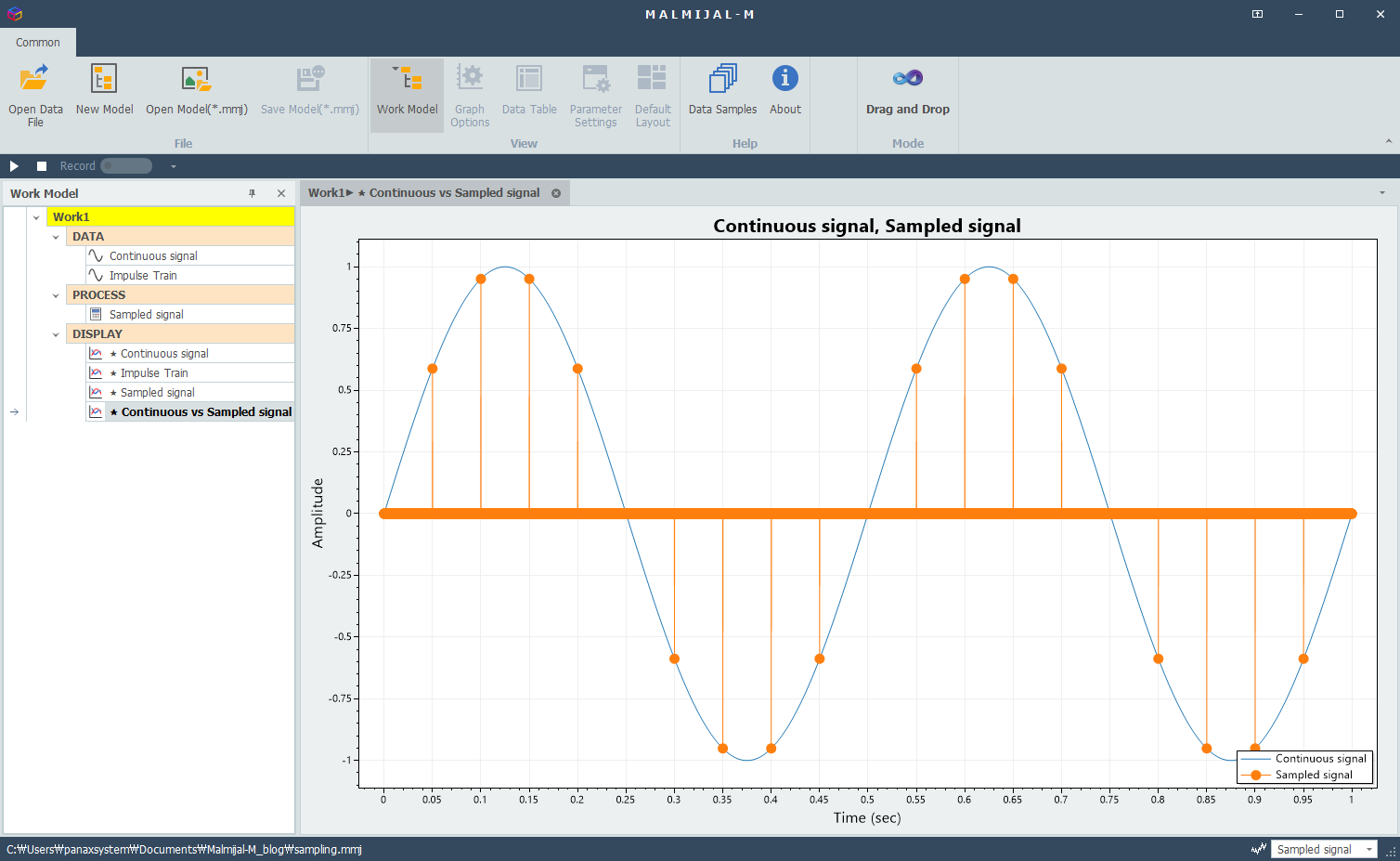Pin the Work Model panel
This screenshot has height=861, width=1400.
(252, 193)
